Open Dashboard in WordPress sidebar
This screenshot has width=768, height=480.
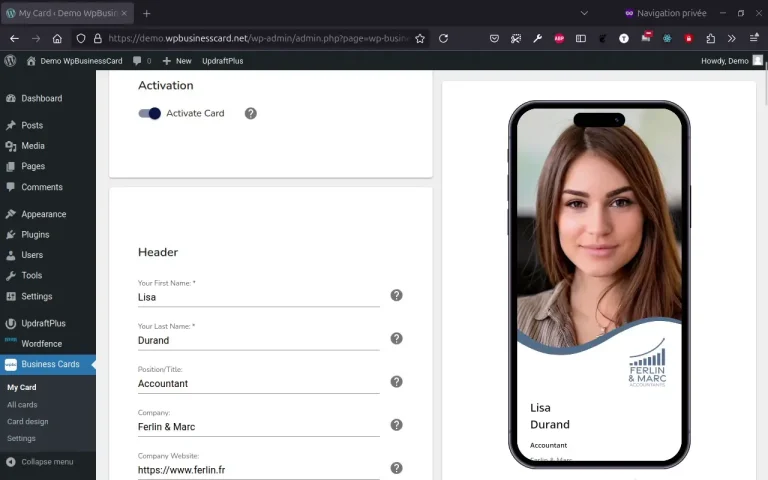pyautogui.click(x=48, y=98)
